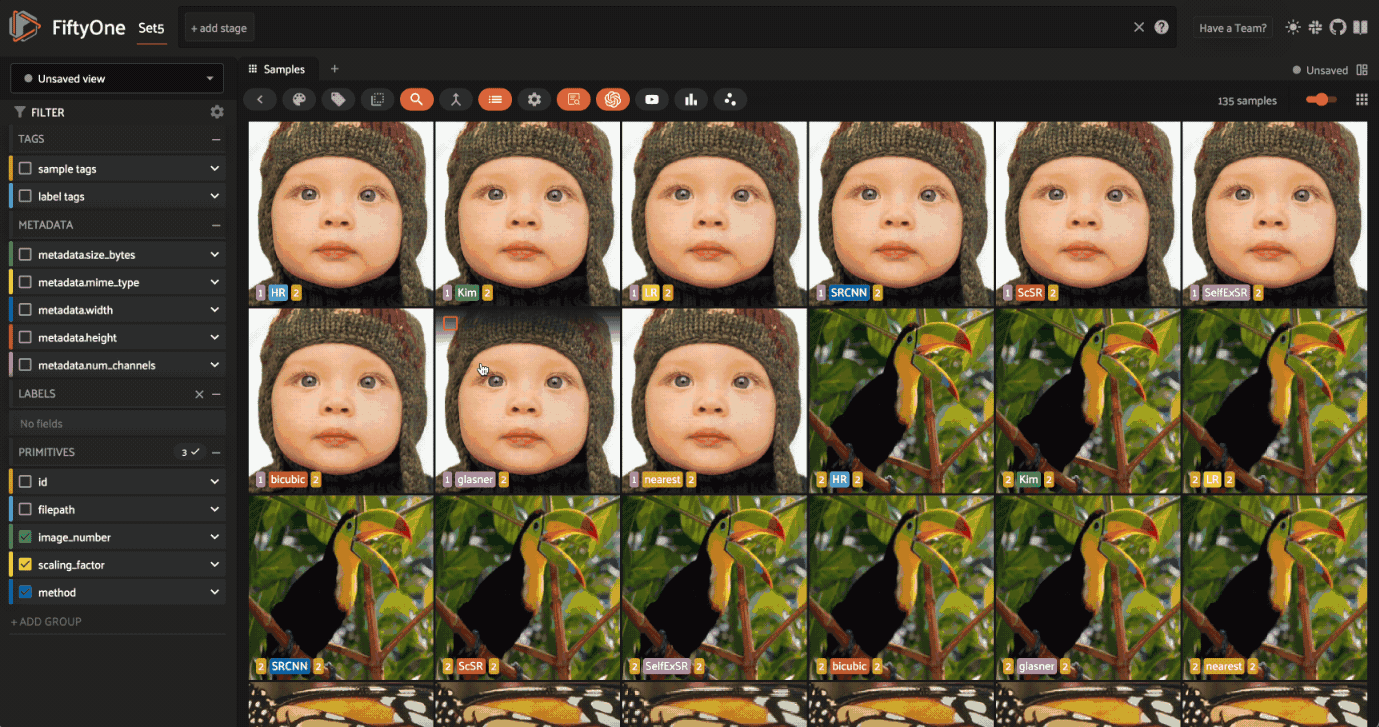Clear the view stages with X
Image resolution: width=1379 pixels, height=727 pixels.
coord(1139,27)
